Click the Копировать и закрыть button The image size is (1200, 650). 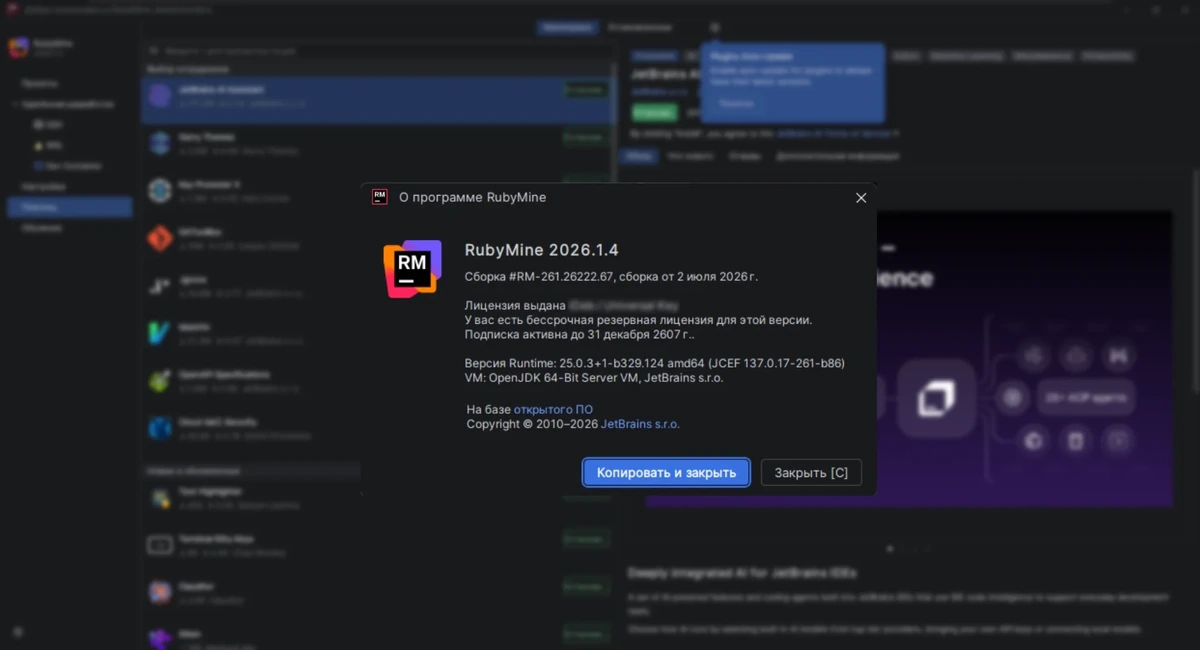pos(666,473)
